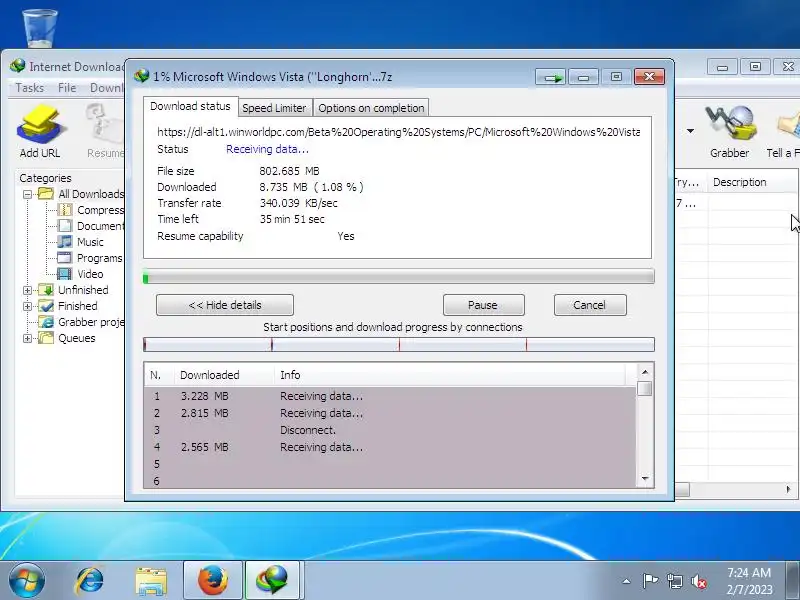The height and width of the screenshot is (600, 800).
Task: Click the Downloaded column header in connections list
Action: click(x=224, y=375)
